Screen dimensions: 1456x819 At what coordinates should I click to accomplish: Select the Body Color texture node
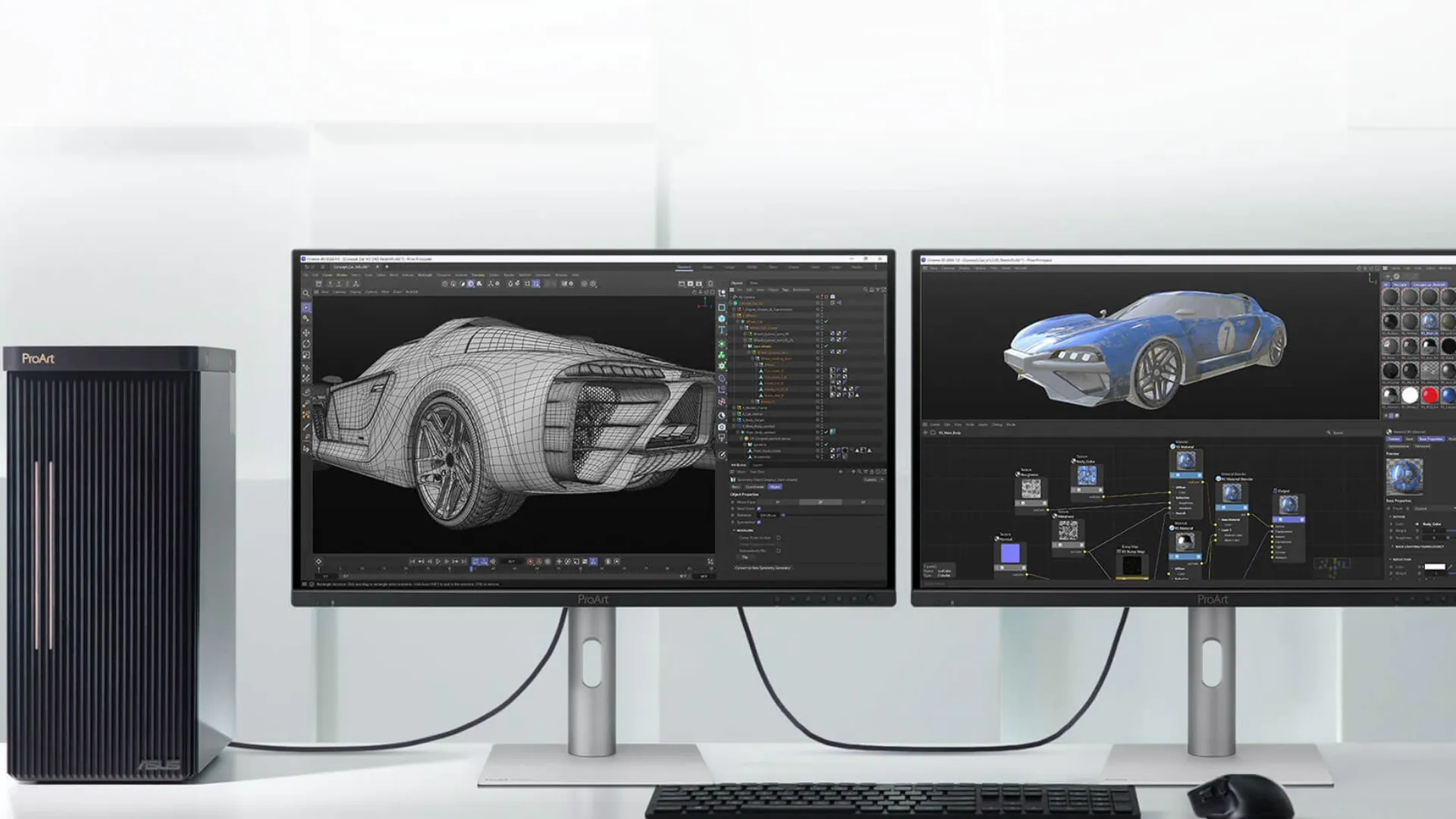click(1087, 478)
